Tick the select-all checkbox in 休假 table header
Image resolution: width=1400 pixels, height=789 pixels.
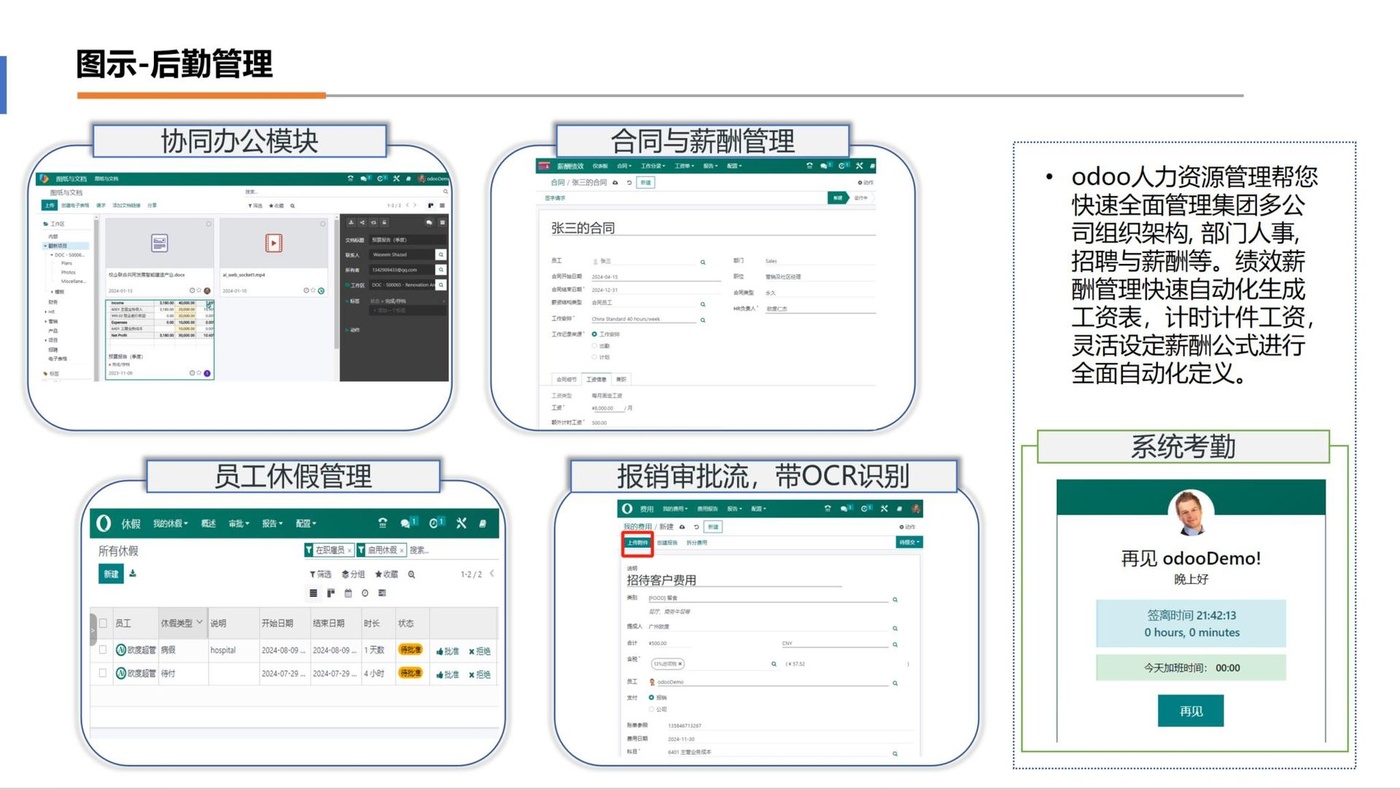(103, 623)
